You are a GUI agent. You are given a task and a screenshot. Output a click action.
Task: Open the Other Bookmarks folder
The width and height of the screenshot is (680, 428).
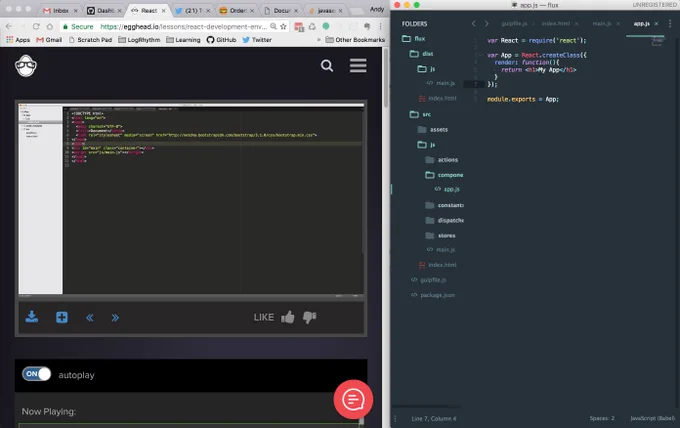355,39
